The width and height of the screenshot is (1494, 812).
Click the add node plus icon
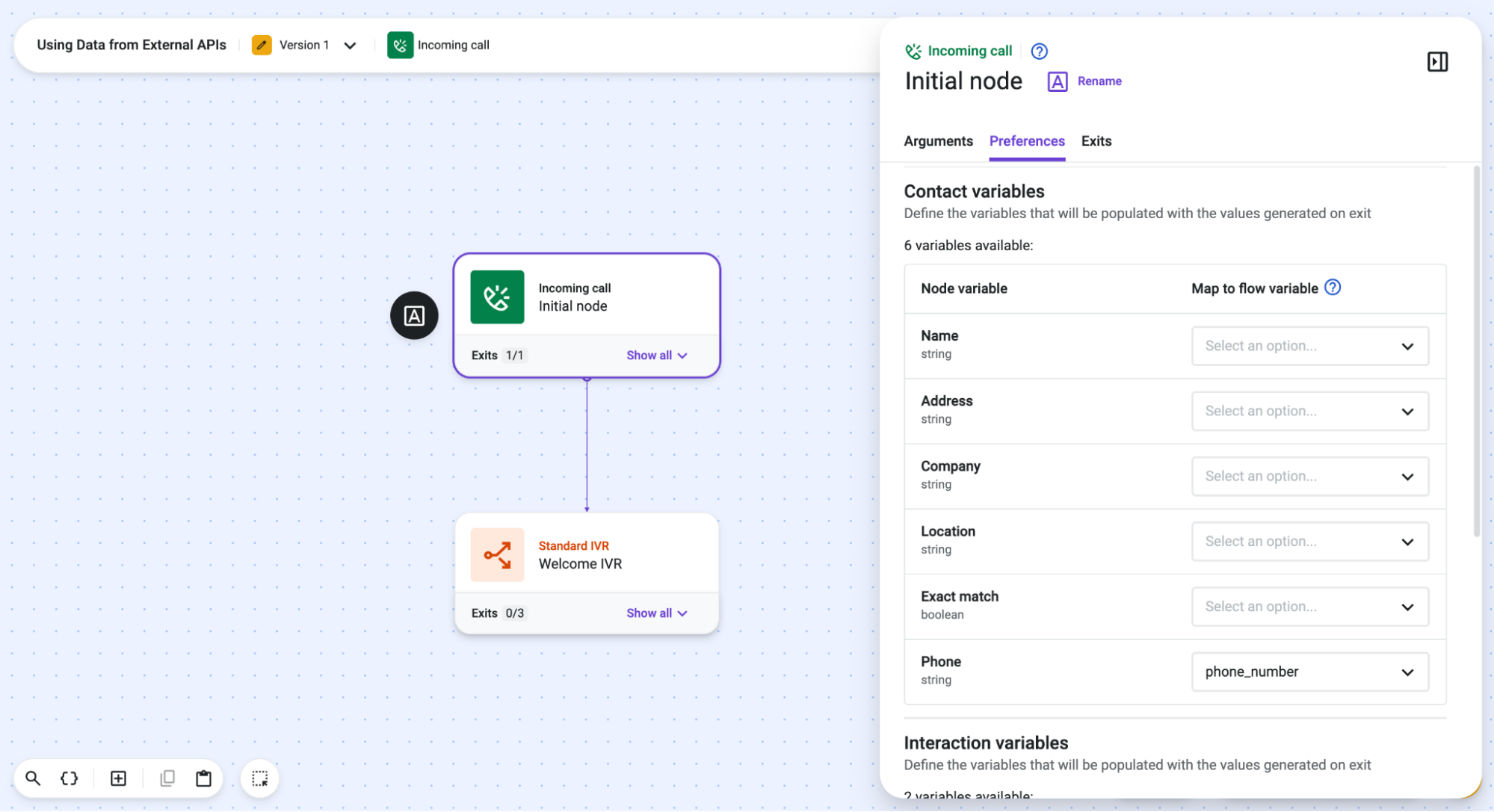[118, 778]
